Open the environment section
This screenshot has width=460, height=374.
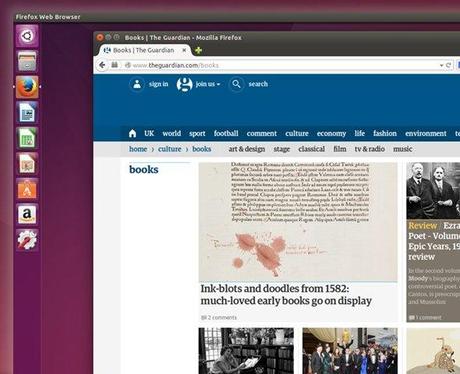coord(426,133)
